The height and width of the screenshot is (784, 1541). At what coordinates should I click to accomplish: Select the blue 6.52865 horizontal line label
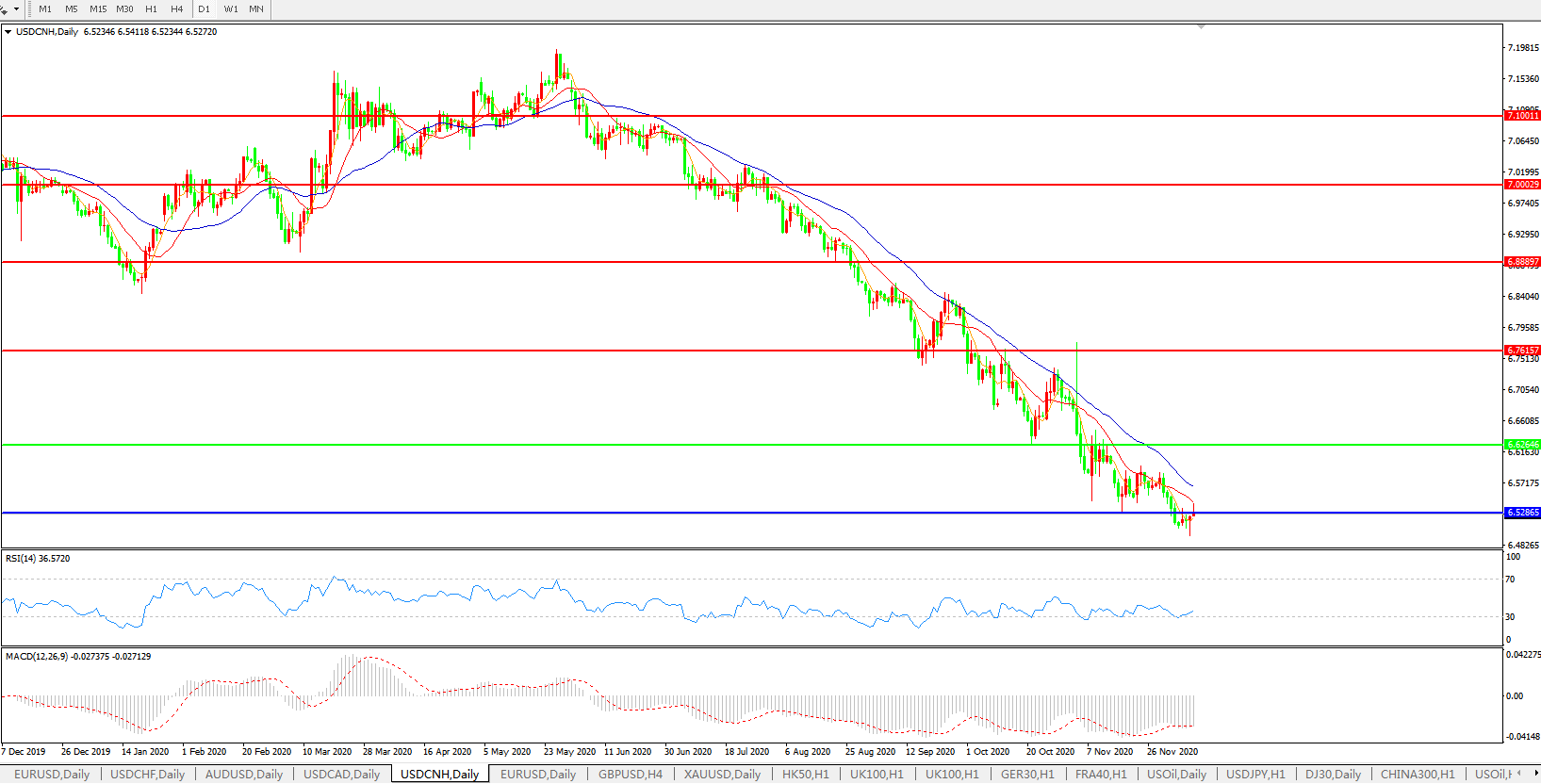click(x=1522, y=513)
